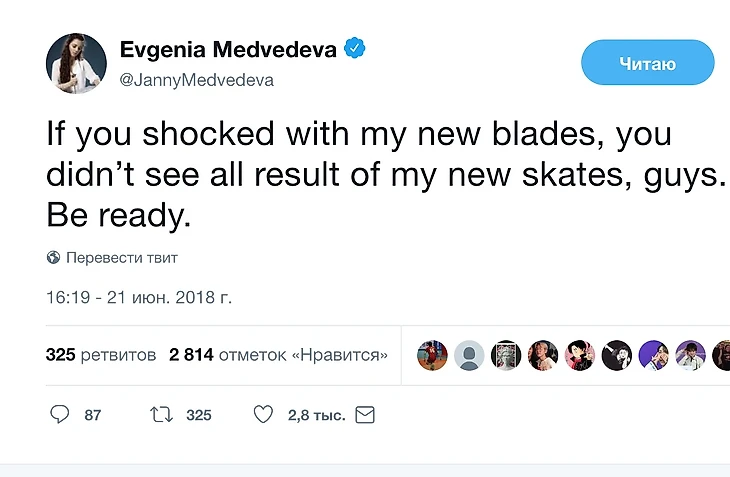Click the reply speech bubble icon

tap(59, 414)
